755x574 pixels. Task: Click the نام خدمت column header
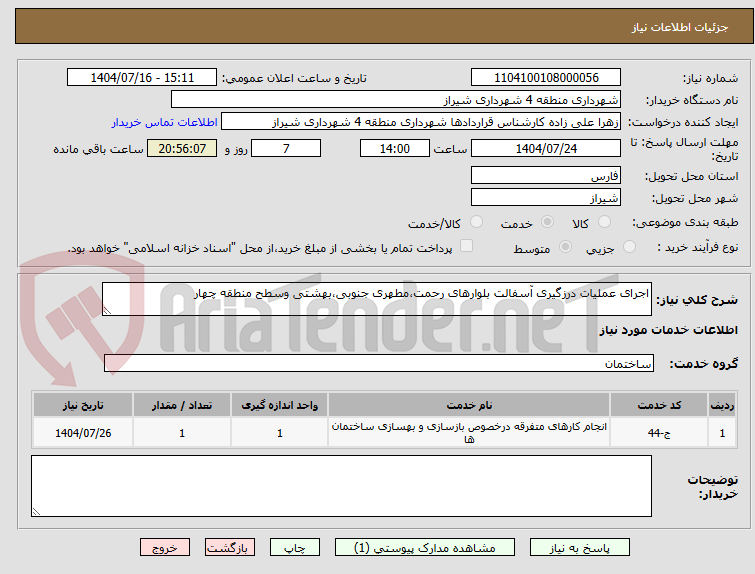(x=469, y=405)
